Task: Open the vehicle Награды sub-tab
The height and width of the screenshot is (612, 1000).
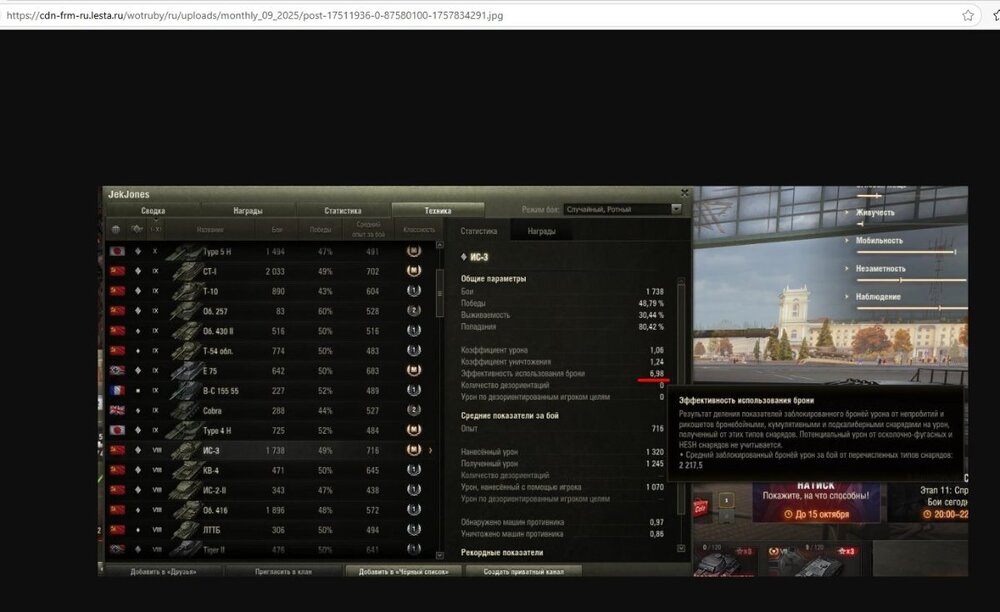Action: coord(541,231)
